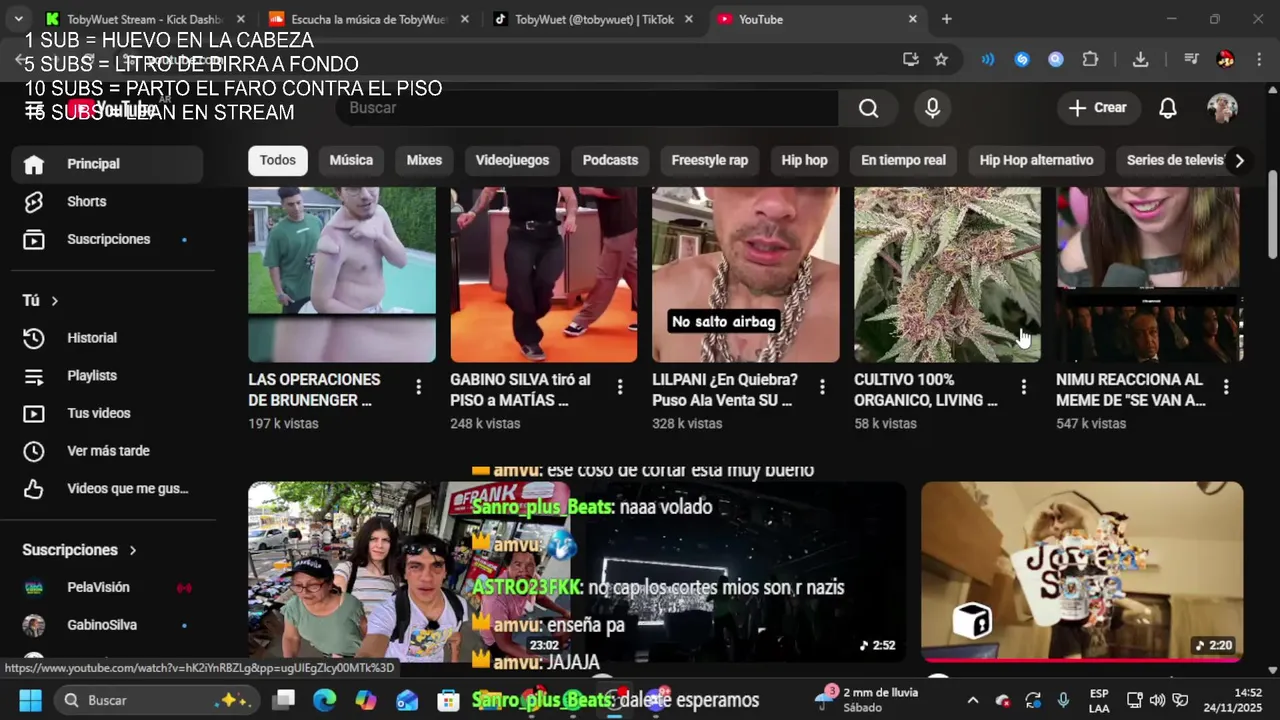Open PelaVisión channel subscription

tap(107, 587)
